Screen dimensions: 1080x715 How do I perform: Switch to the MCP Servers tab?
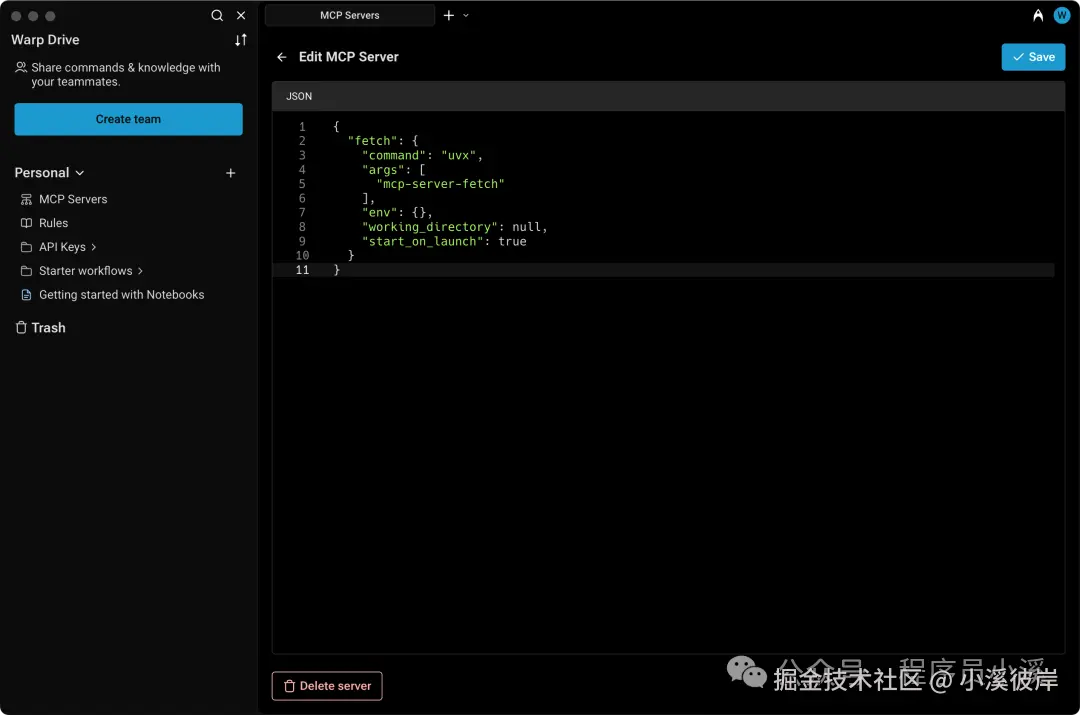tap(349, 15)
